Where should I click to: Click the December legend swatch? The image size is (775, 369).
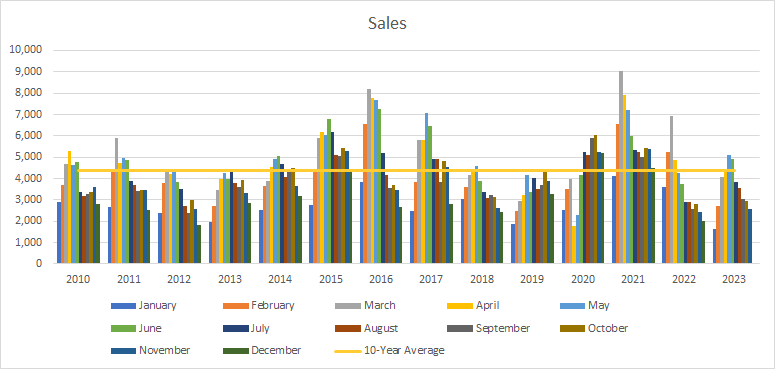pyautogui.click(x=235, y=350)
